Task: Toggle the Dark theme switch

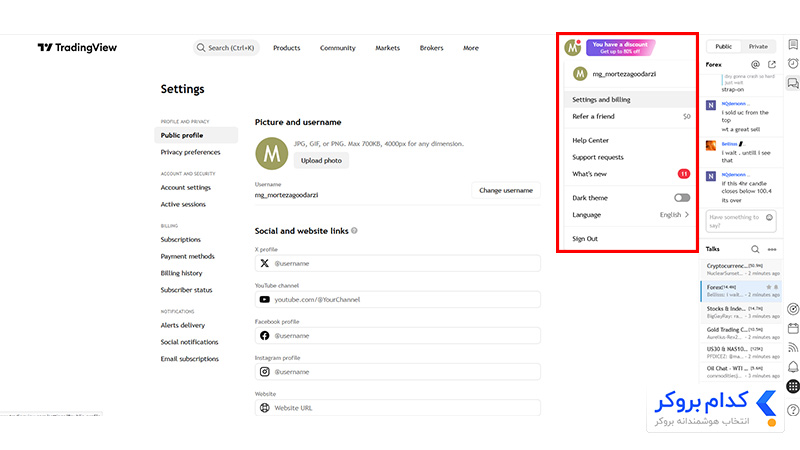Action: (x=682, y=198)
